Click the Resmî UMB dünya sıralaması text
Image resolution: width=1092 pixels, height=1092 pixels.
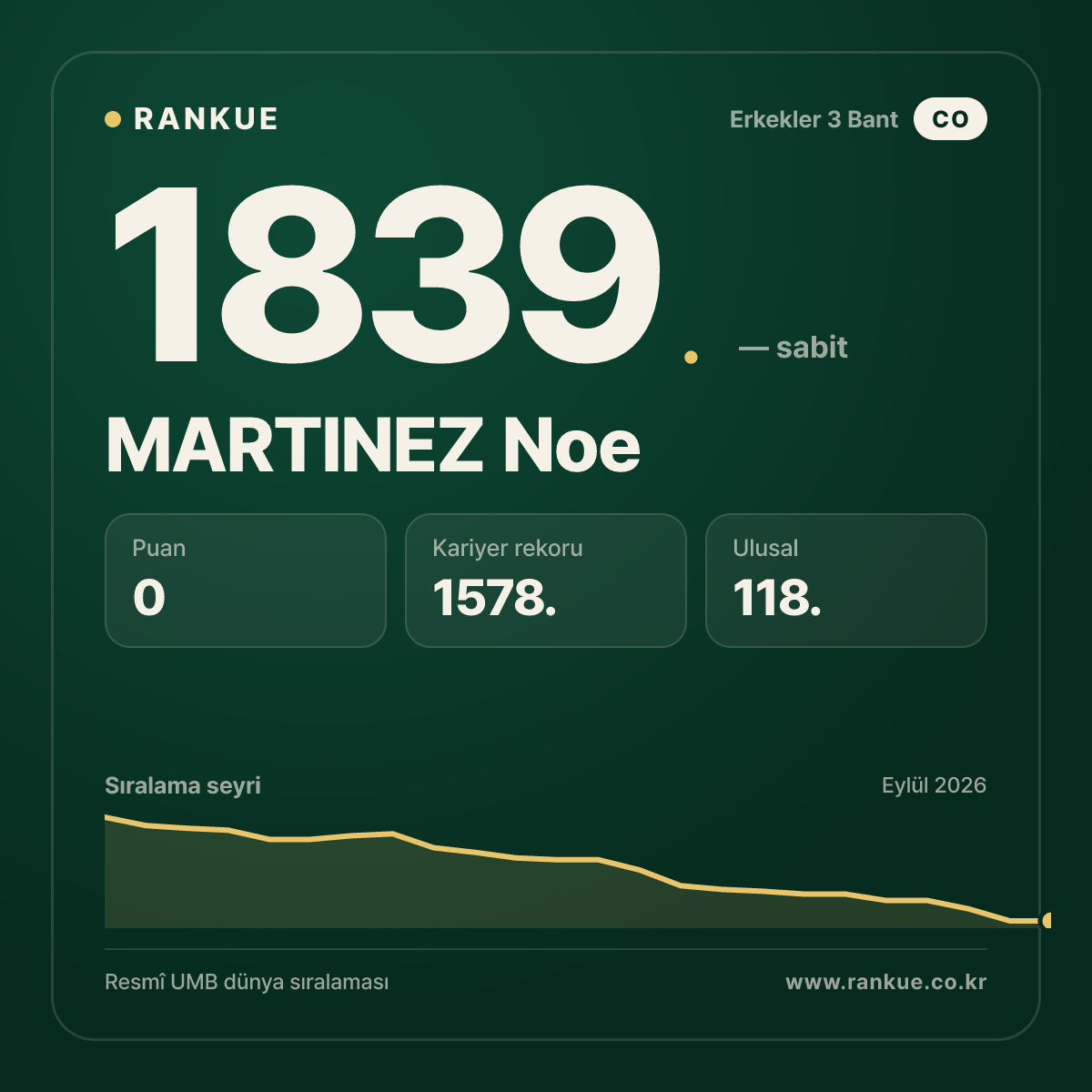tap(247, 983)
